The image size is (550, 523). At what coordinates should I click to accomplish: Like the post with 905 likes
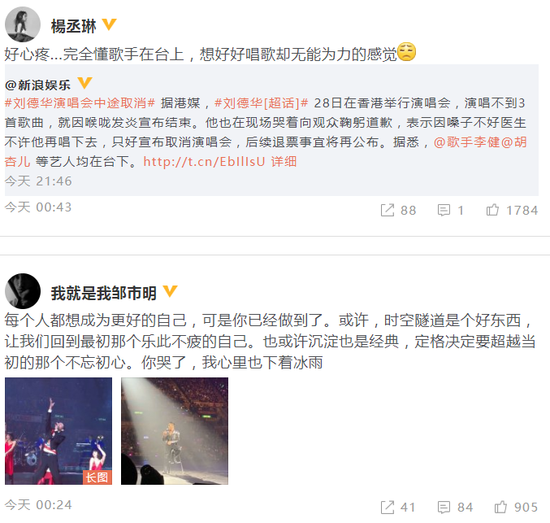(x=501, y=507)
